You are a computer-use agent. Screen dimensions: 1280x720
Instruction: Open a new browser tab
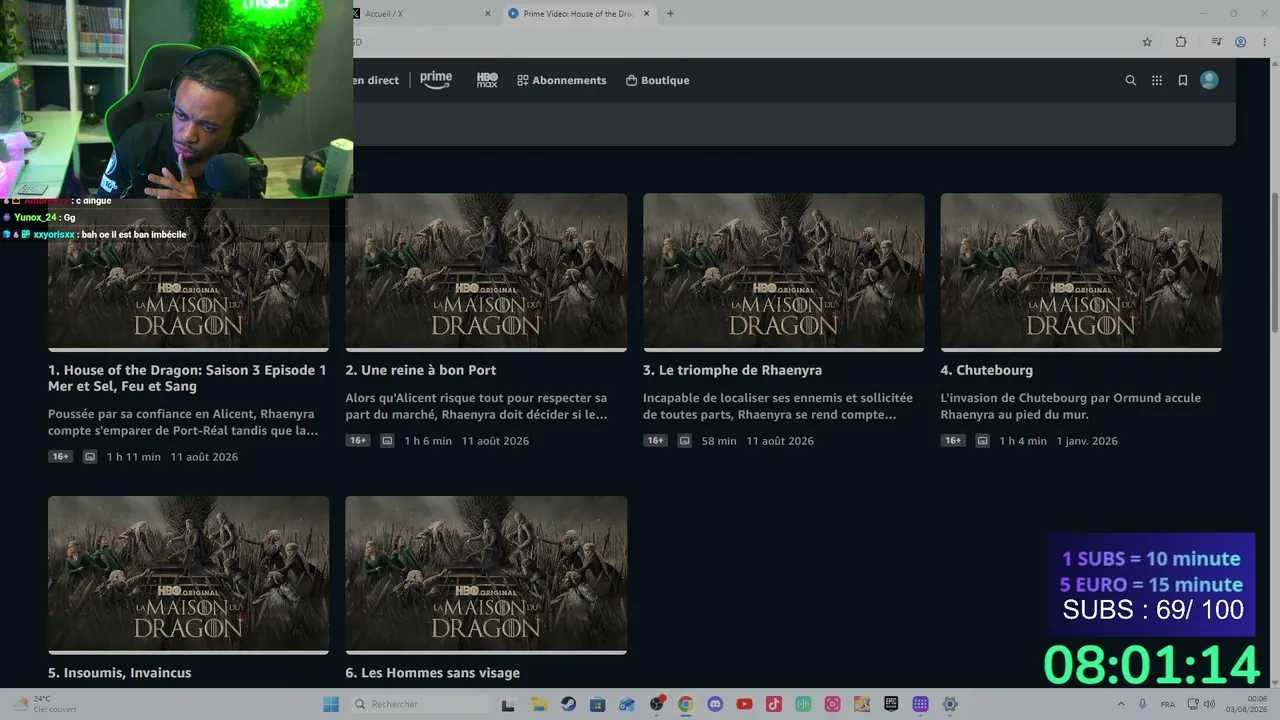[670, 14]
